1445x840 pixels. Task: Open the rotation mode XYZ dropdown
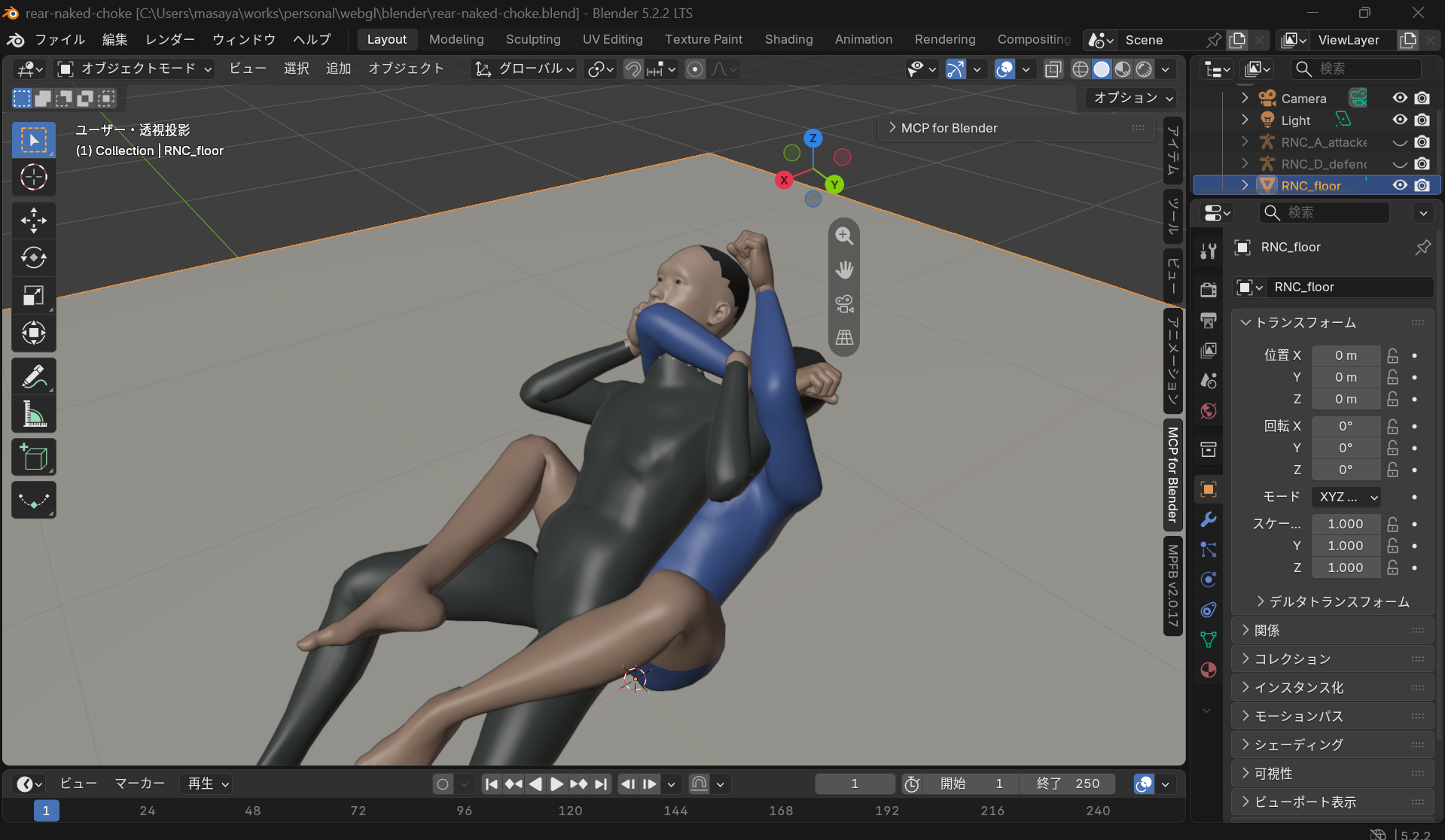(x=1346, y=497)
